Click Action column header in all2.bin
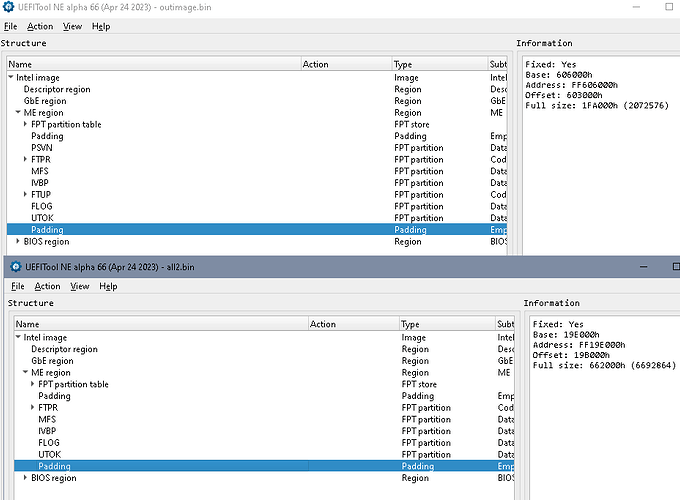680x500 pixels. coord(354,324)
